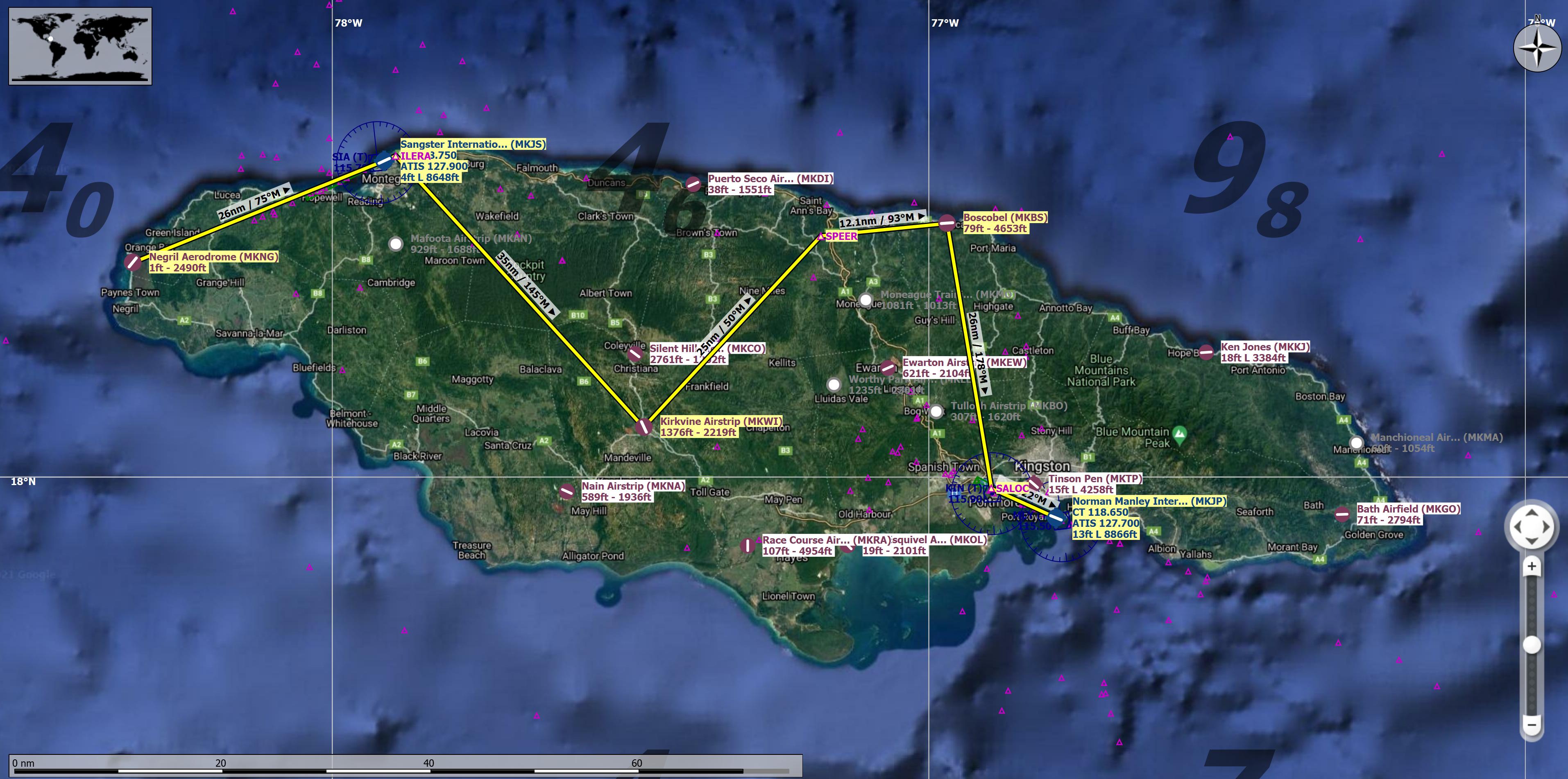
Task: Select the Ken Jones (MKKJ) airport symbol
Action: (1206, 352)
